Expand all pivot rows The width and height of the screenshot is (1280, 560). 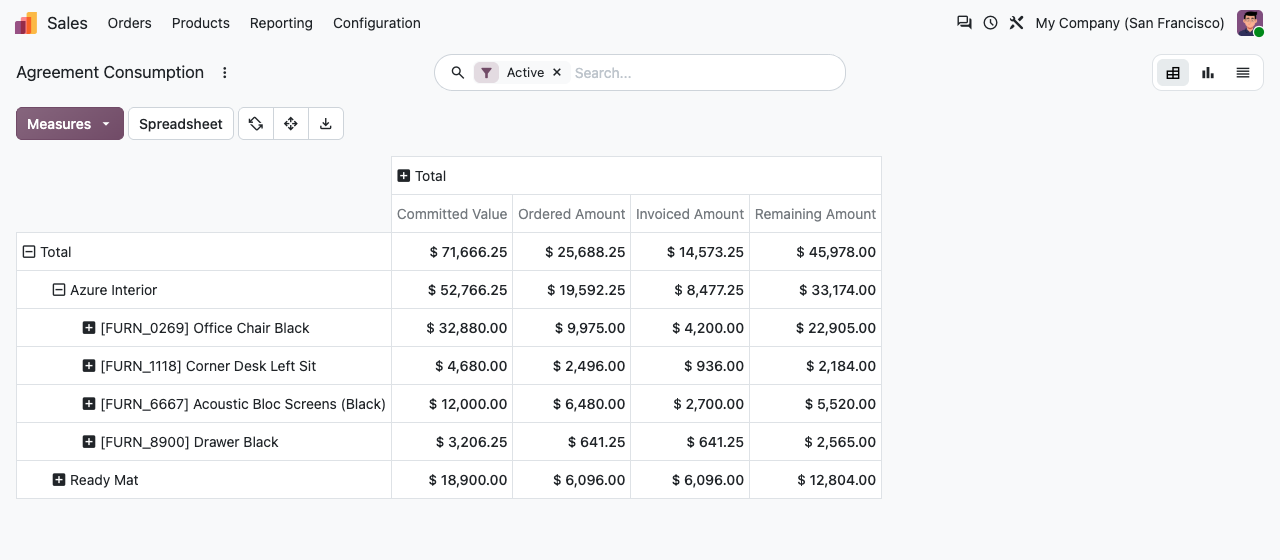[291, 124]
